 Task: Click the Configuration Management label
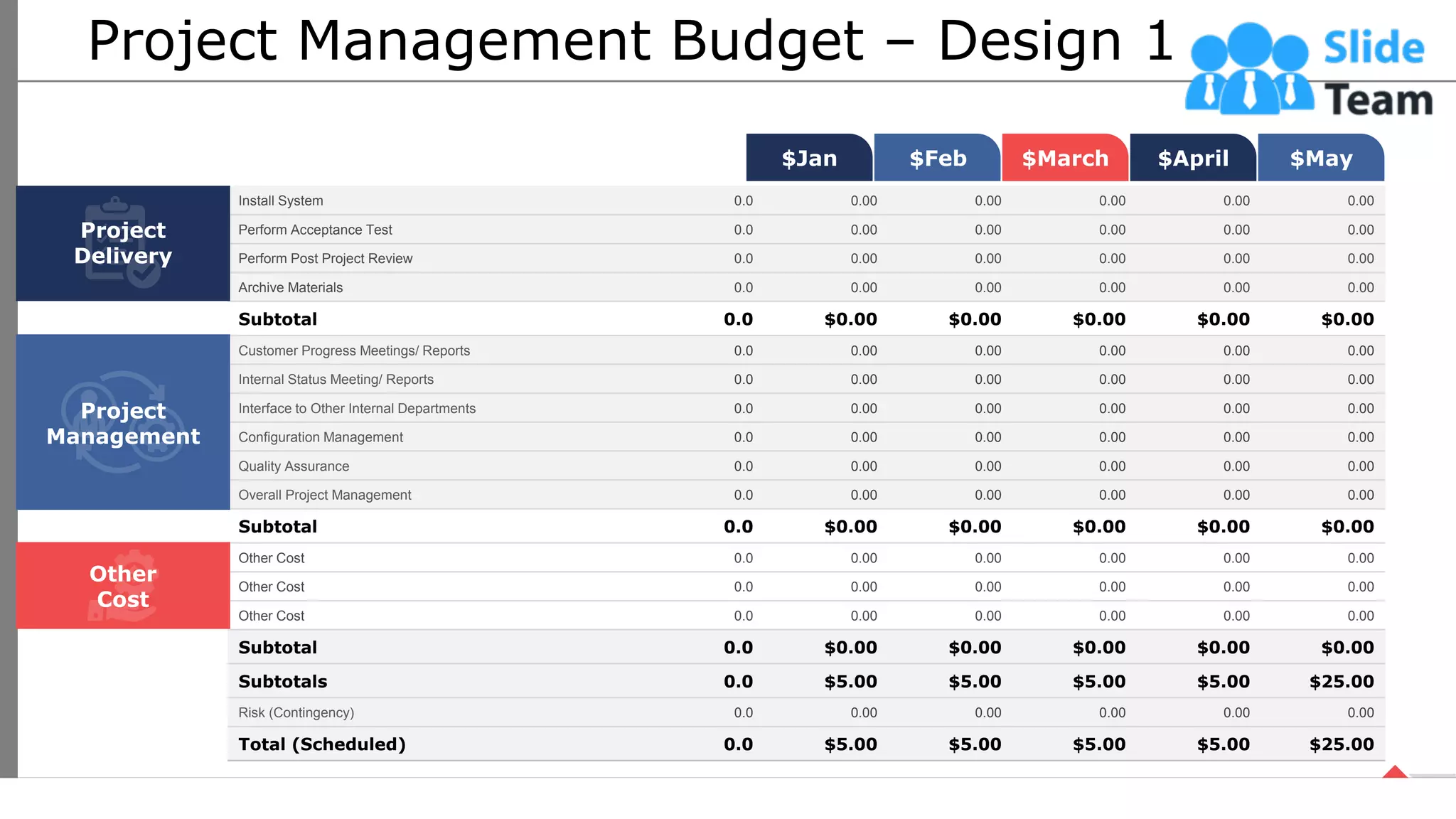click(x=321, y=437)
